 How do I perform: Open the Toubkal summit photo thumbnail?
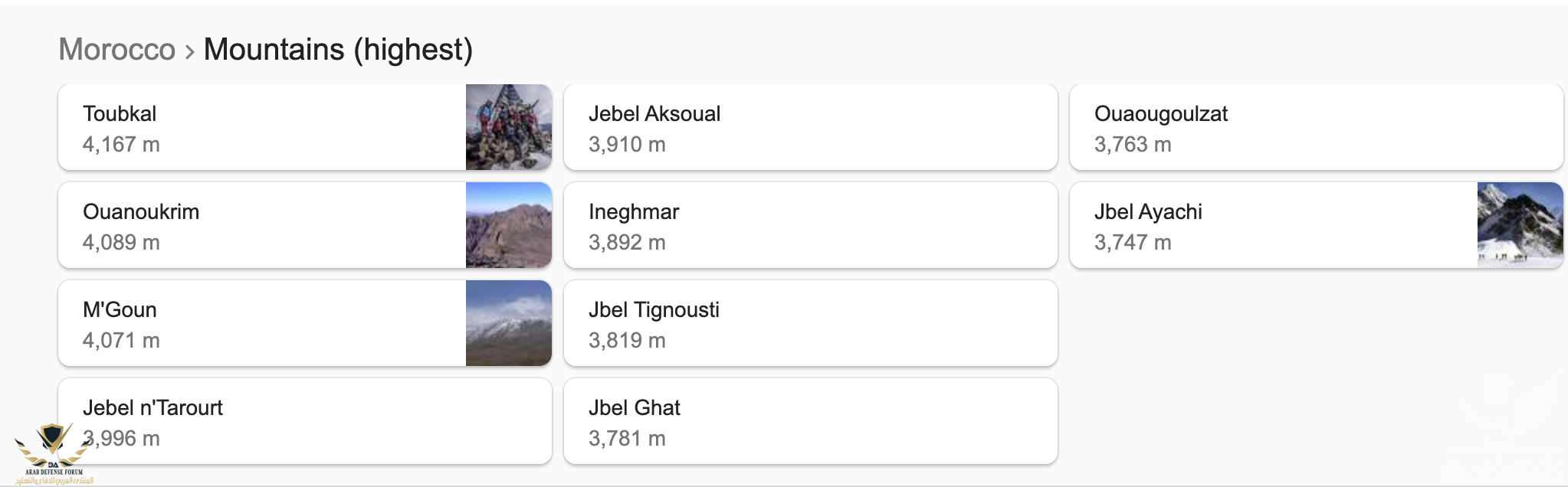point(509,127)
